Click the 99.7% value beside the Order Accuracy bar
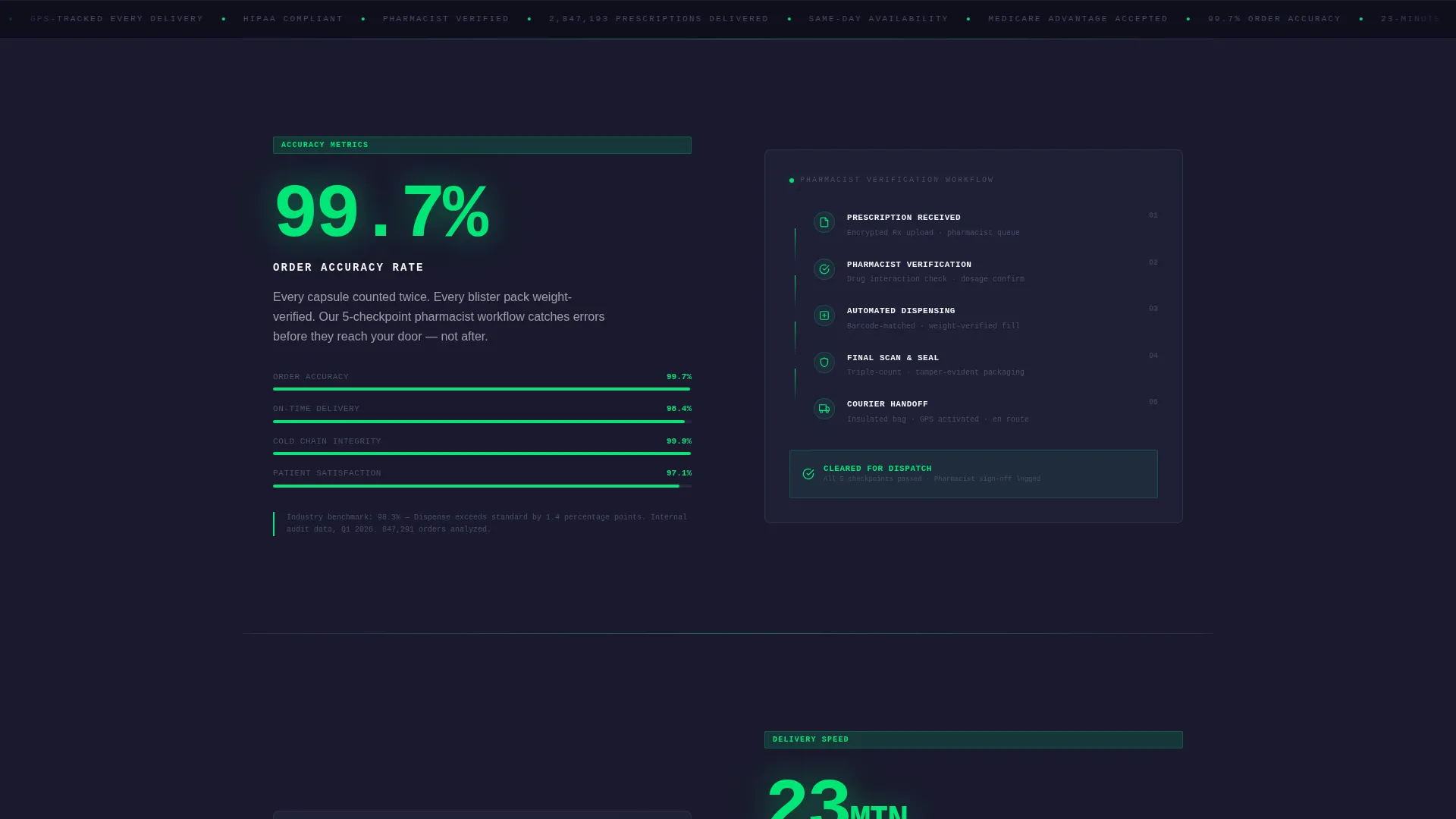This screenshot has height=819, width=1456. 679,377
